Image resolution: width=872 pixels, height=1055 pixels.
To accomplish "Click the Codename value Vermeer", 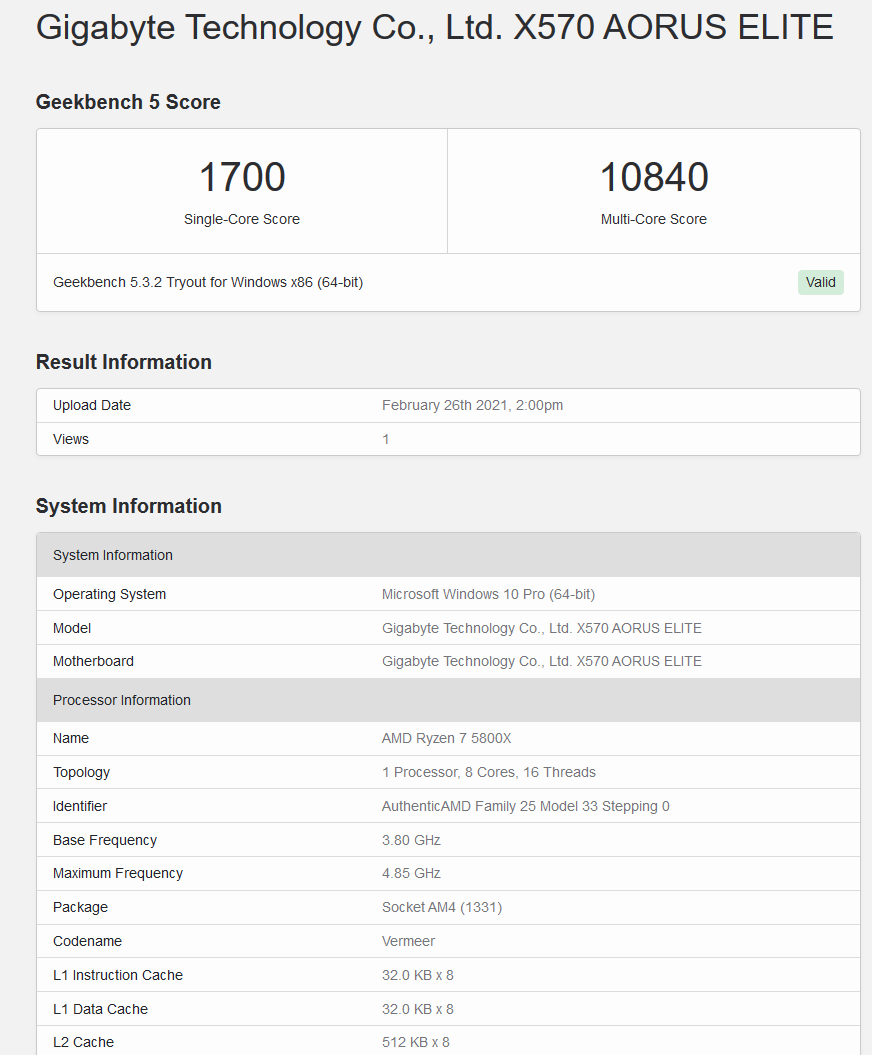I will tap(408, 941).
